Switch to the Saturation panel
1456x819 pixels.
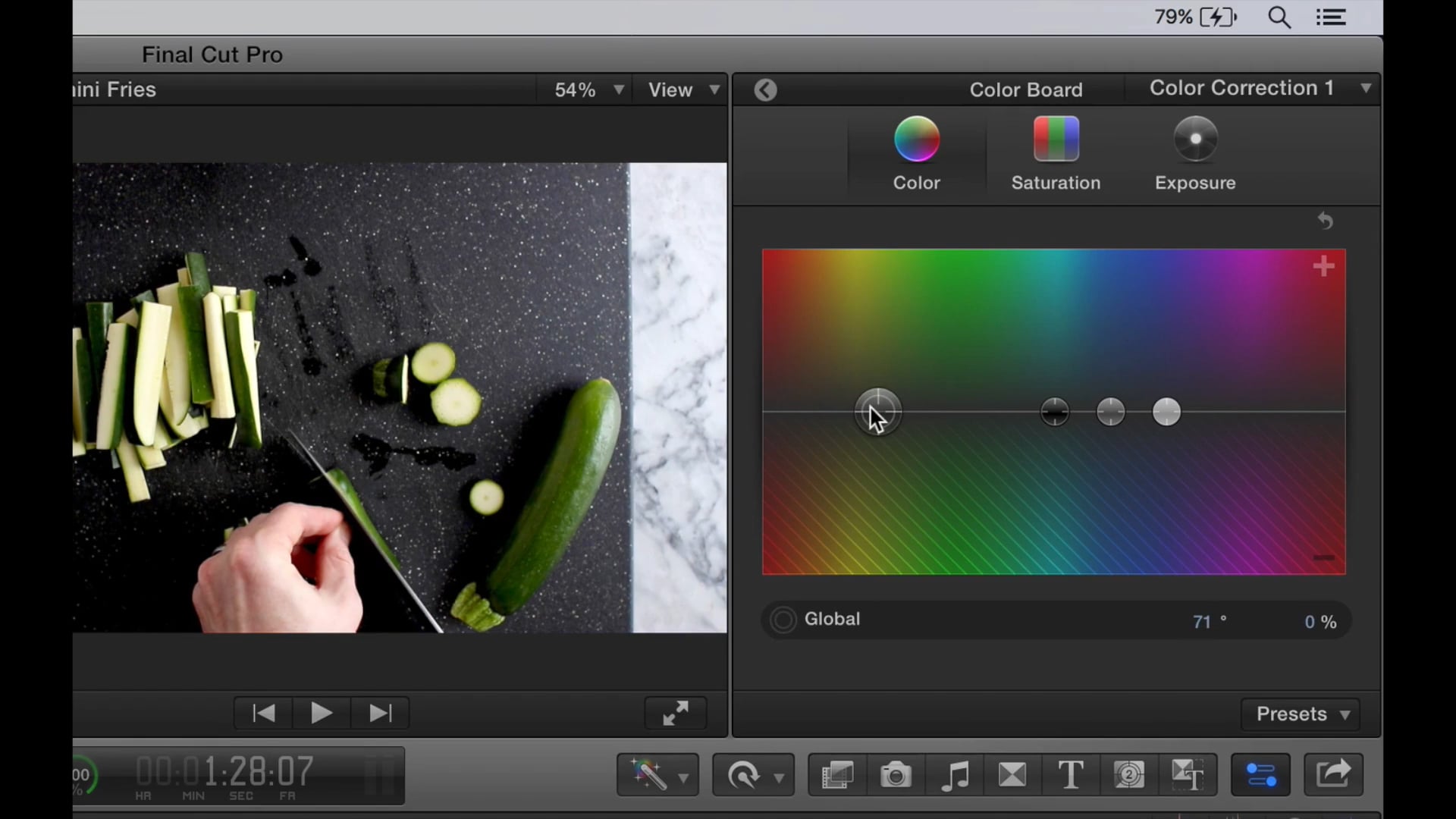click(x=1056, y=150)
